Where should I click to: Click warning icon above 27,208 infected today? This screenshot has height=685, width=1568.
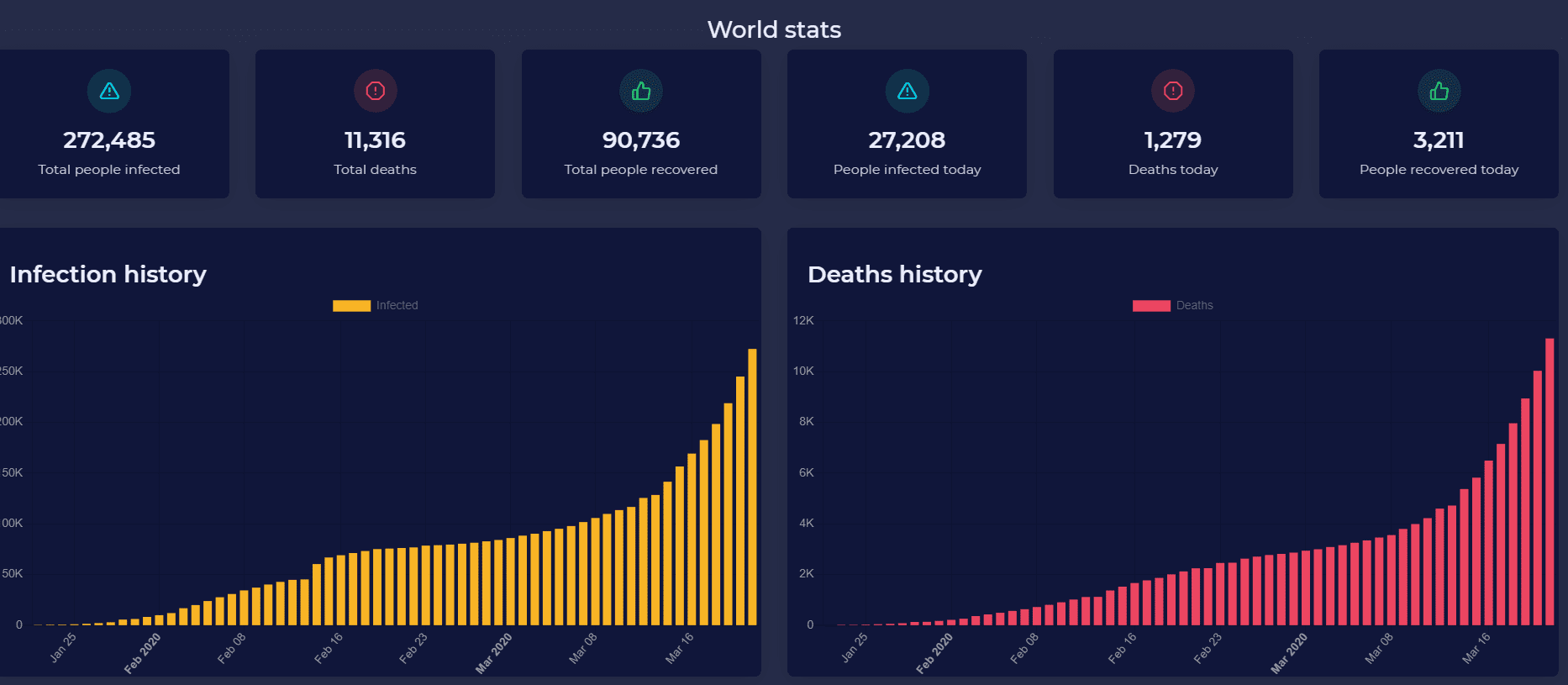click(x=908, y=91)
